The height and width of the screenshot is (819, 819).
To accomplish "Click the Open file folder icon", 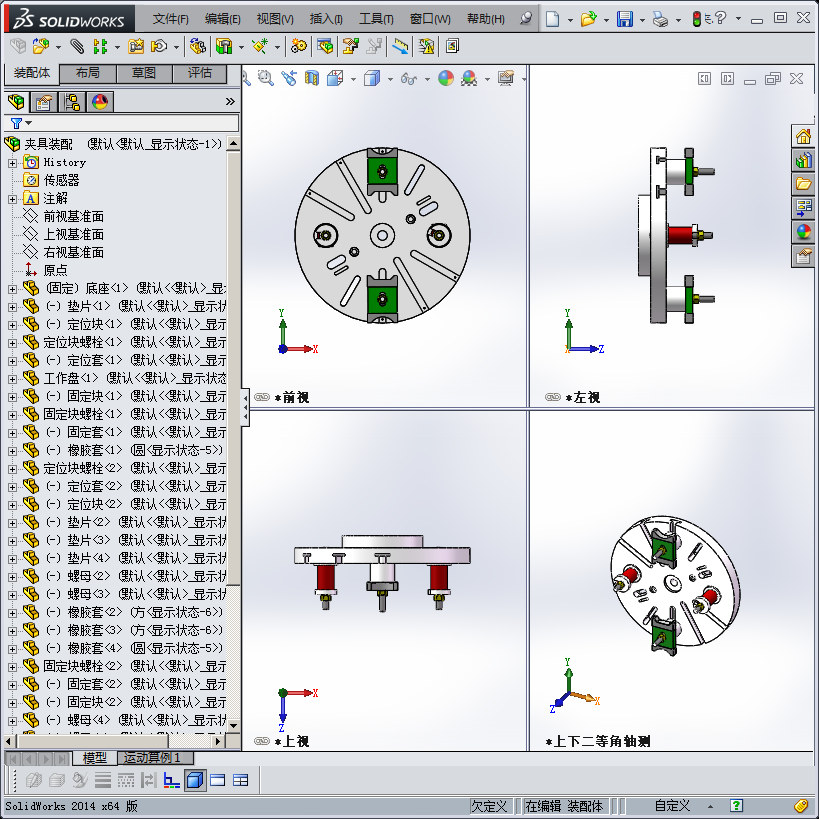I will tap(588, 19).
